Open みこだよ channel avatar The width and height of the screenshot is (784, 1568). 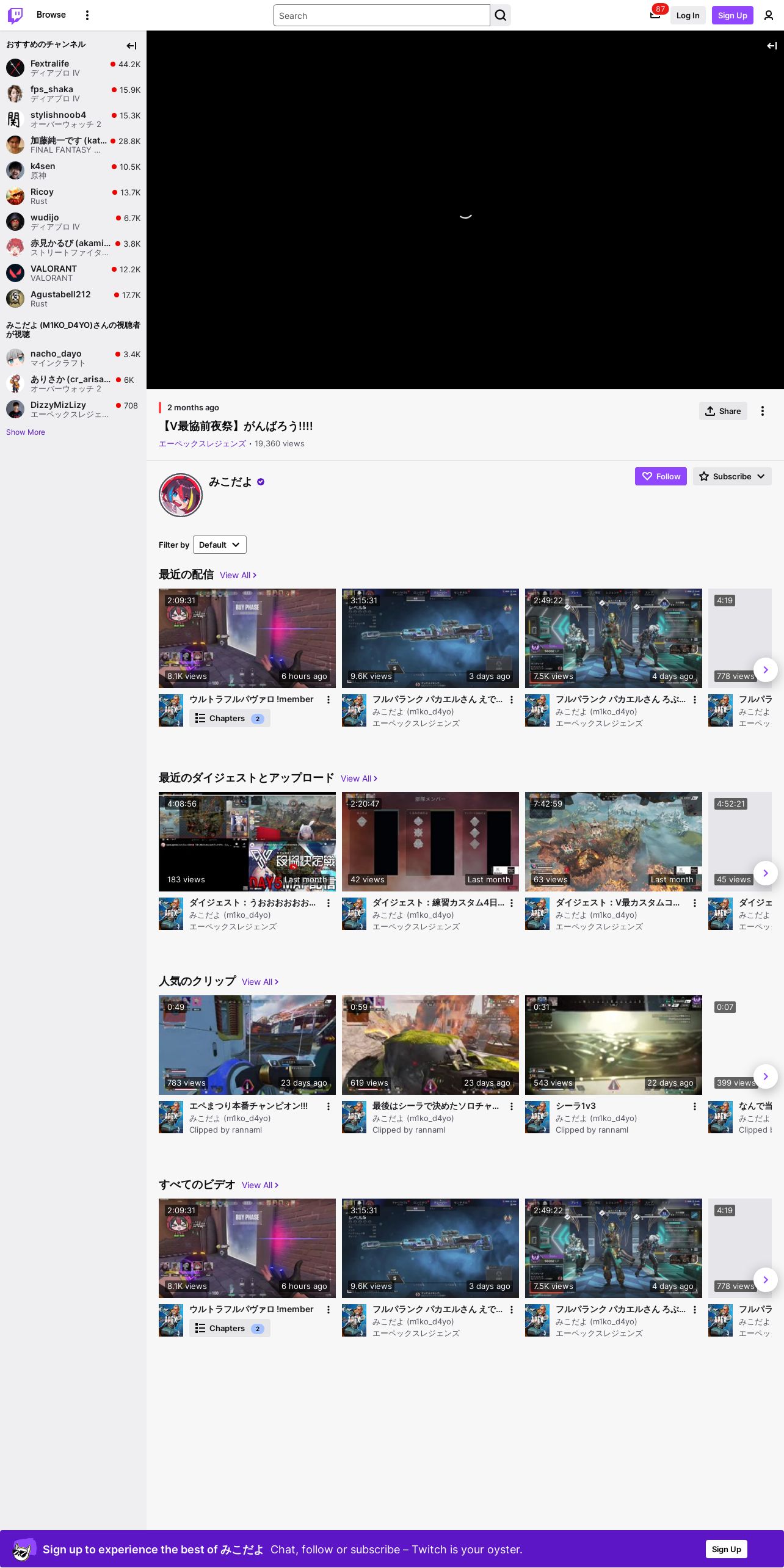181,495
